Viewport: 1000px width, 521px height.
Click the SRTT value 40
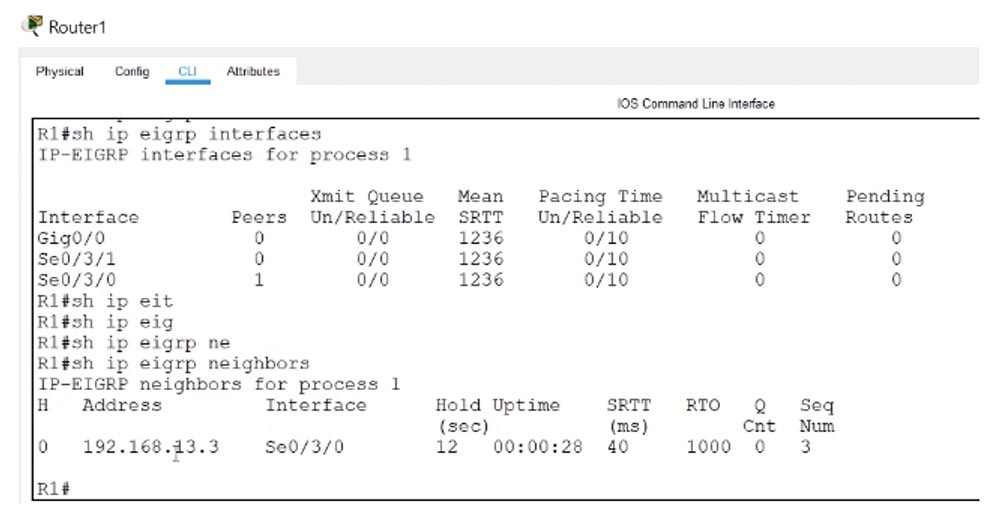pos(617,446)
